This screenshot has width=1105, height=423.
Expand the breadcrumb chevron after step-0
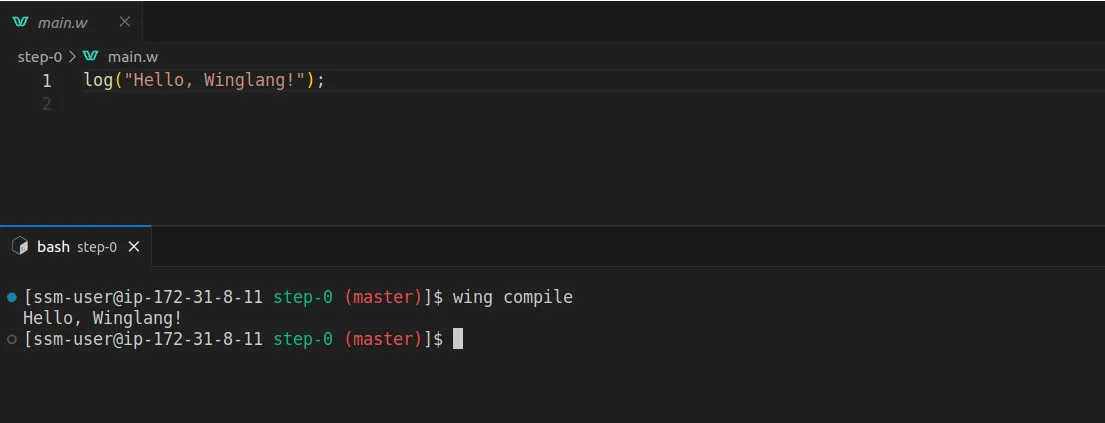73,57
